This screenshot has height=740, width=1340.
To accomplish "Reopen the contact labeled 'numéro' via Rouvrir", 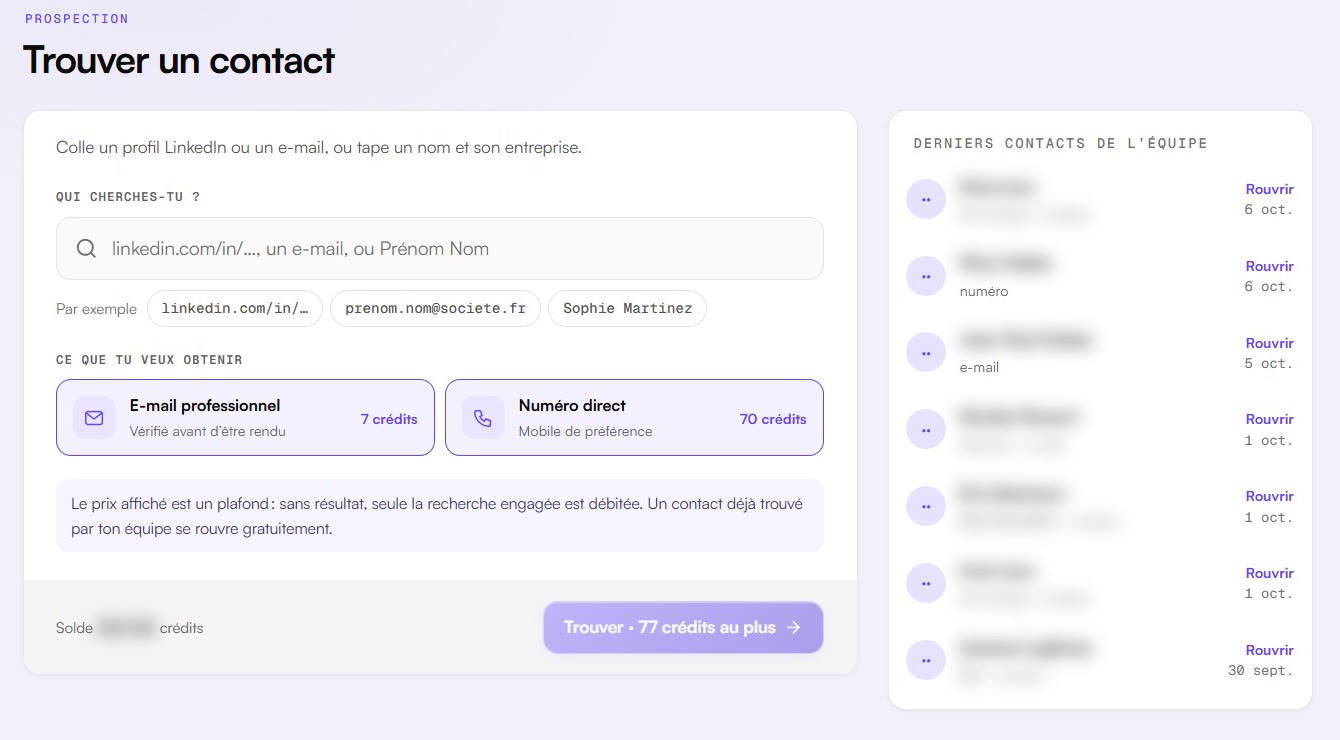I will (1270, 266).
